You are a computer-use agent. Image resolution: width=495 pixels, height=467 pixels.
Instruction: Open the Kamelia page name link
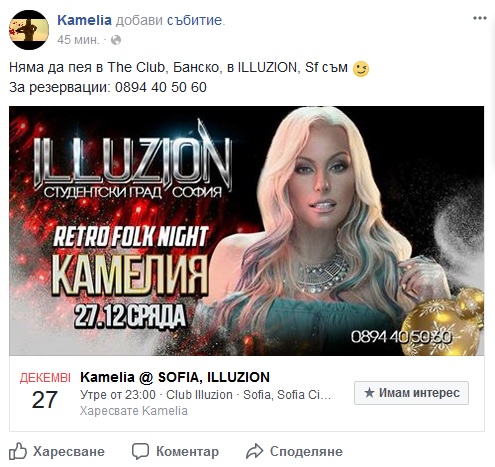click(x=84, y=20)
